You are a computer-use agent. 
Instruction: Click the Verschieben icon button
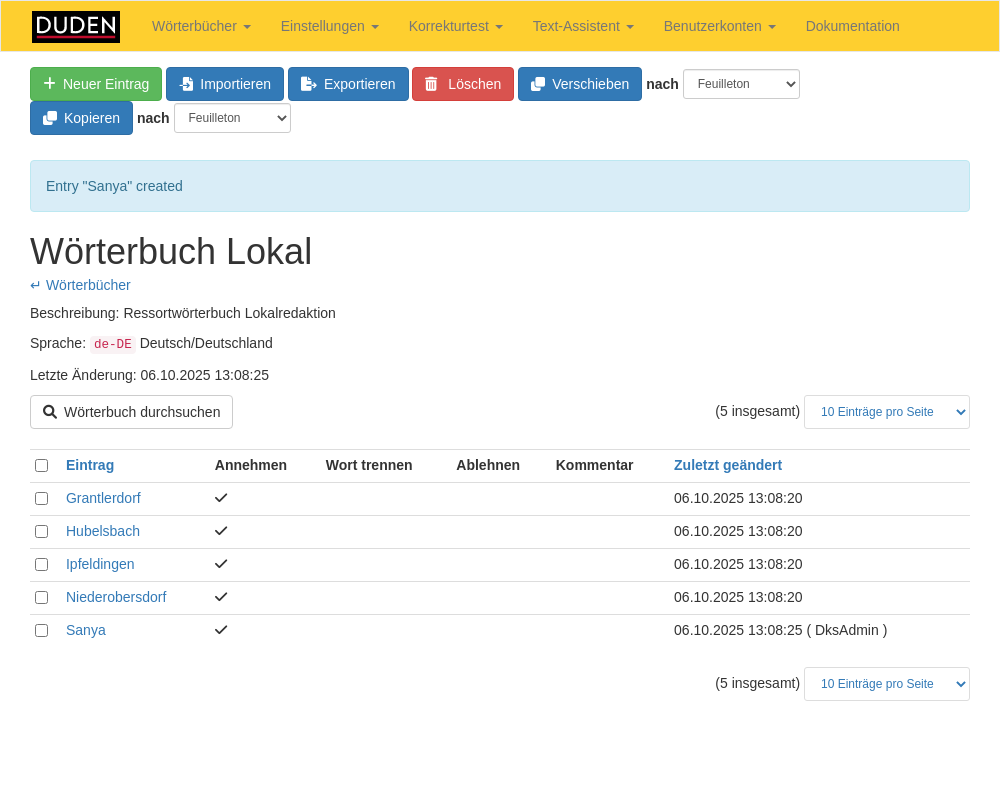click(538, 84)
